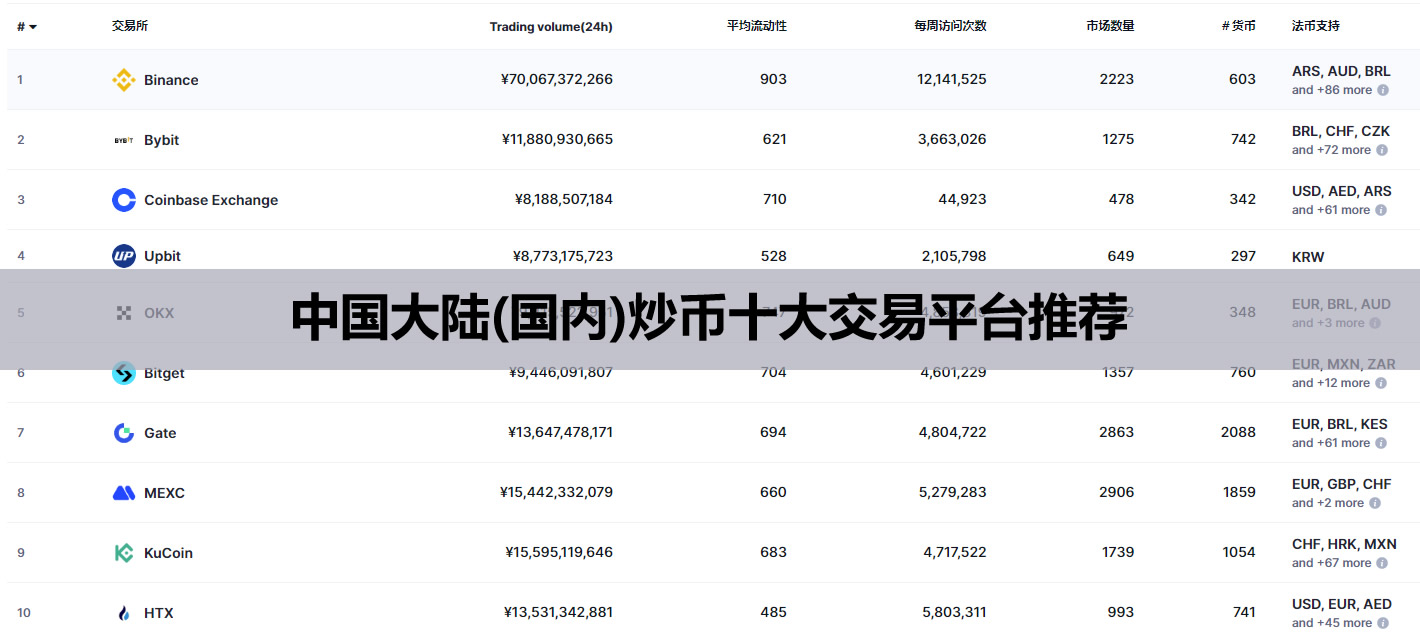Click info icon beside 'and +12 more'
1420x639 pixels.
(x=1381, y=383)
